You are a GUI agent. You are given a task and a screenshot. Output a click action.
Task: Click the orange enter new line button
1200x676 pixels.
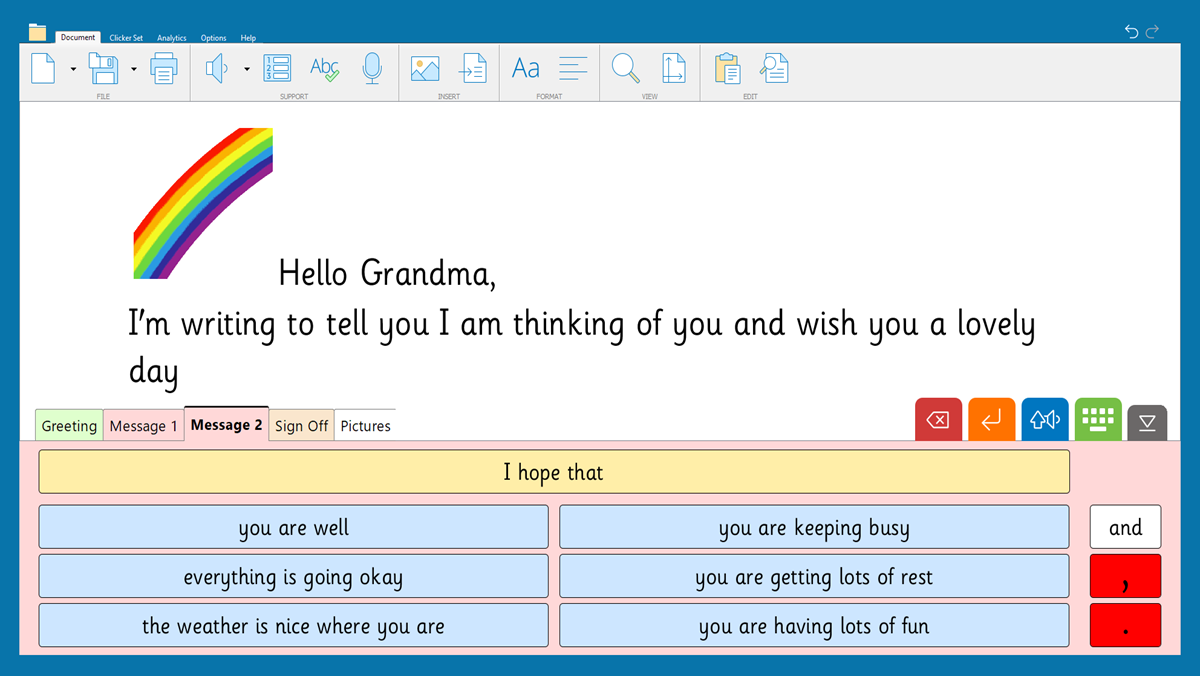point(991,421)
